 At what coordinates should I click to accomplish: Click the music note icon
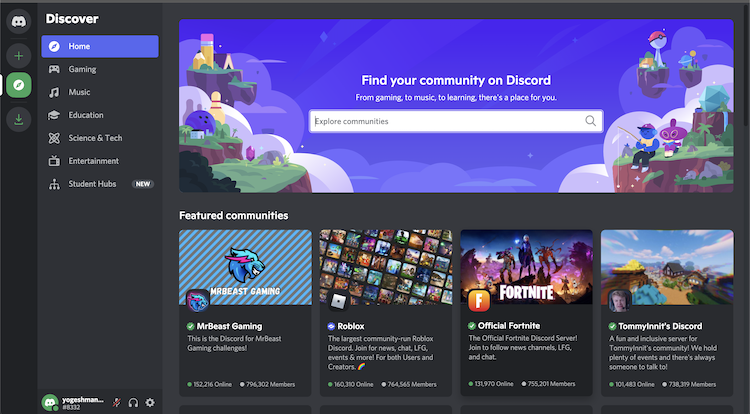point(54,92)
